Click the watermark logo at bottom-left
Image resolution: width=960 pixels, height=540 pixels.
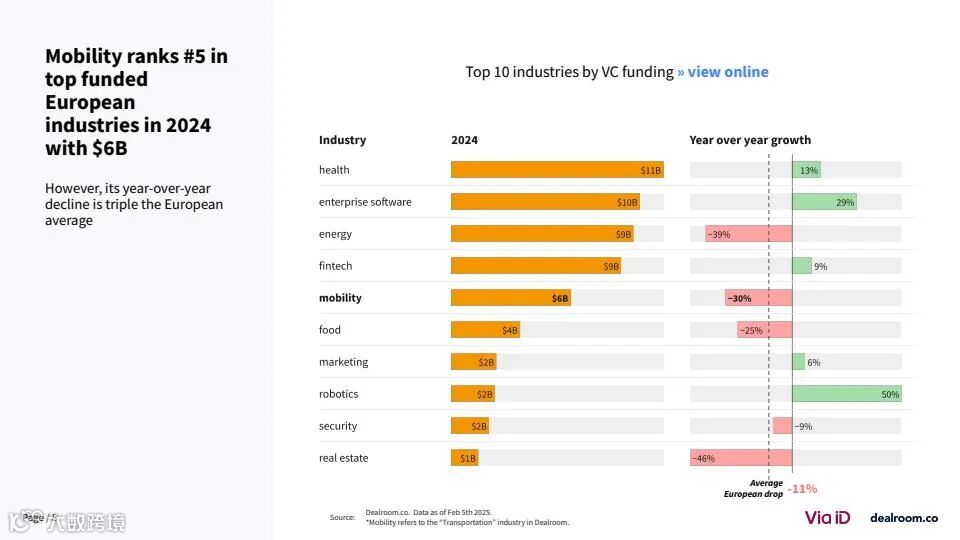click(x=68, y=520)
